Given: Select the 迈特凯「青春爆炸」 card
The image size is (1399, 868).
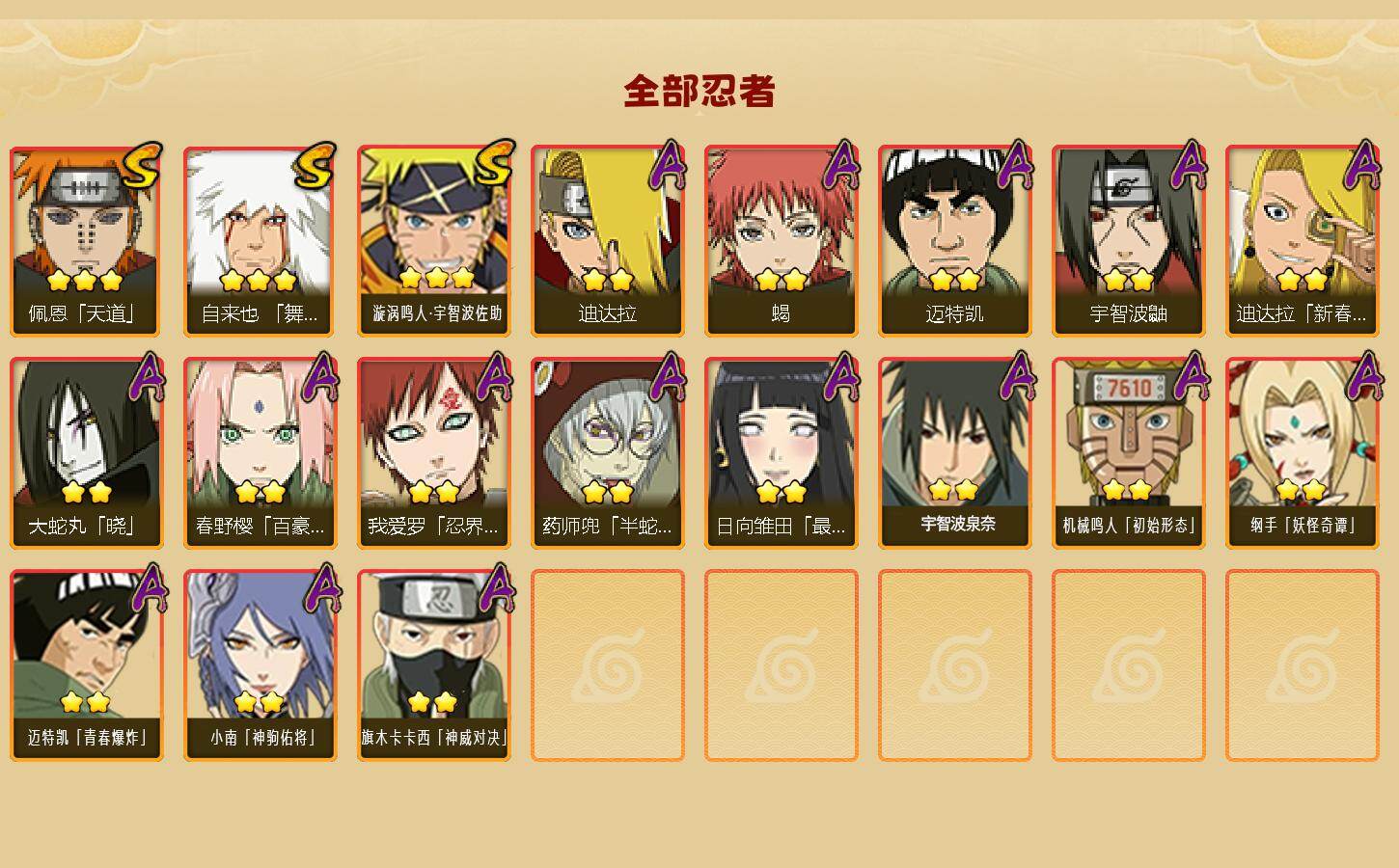Looking at the screenshot, I should 87,665.
